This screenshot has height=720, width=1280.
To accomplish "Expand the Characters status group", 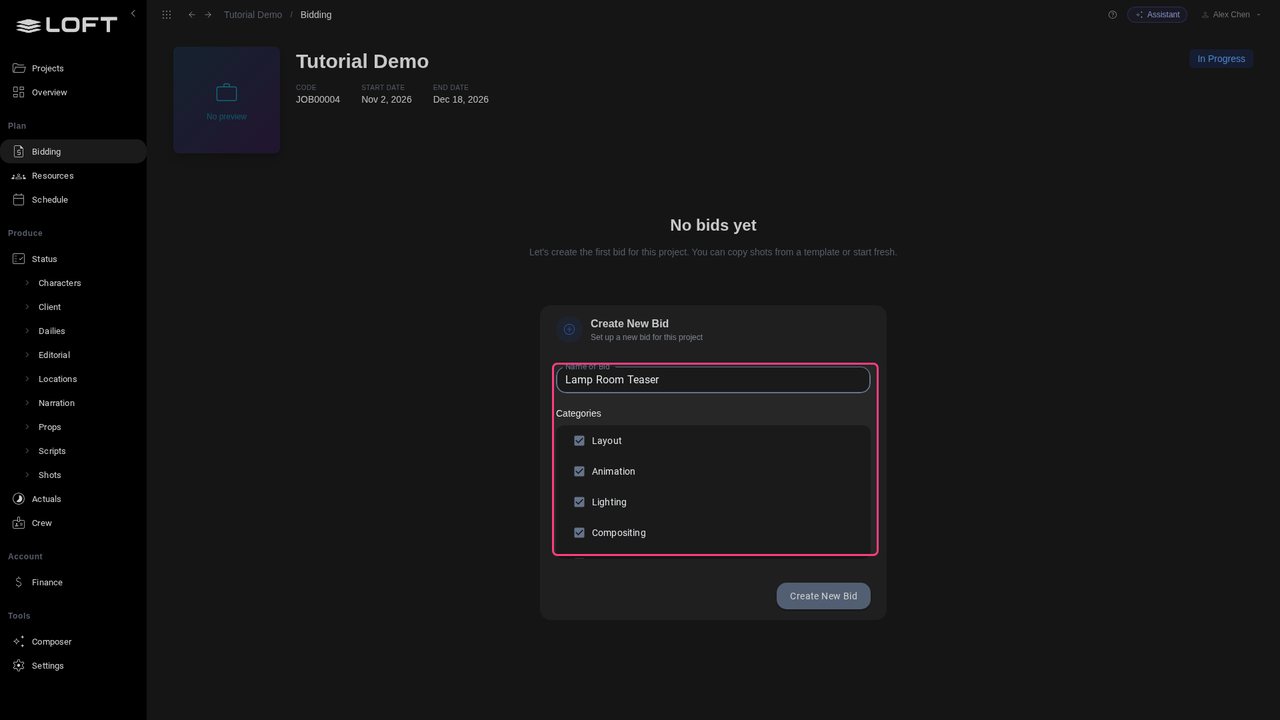I will click(27, 283).
